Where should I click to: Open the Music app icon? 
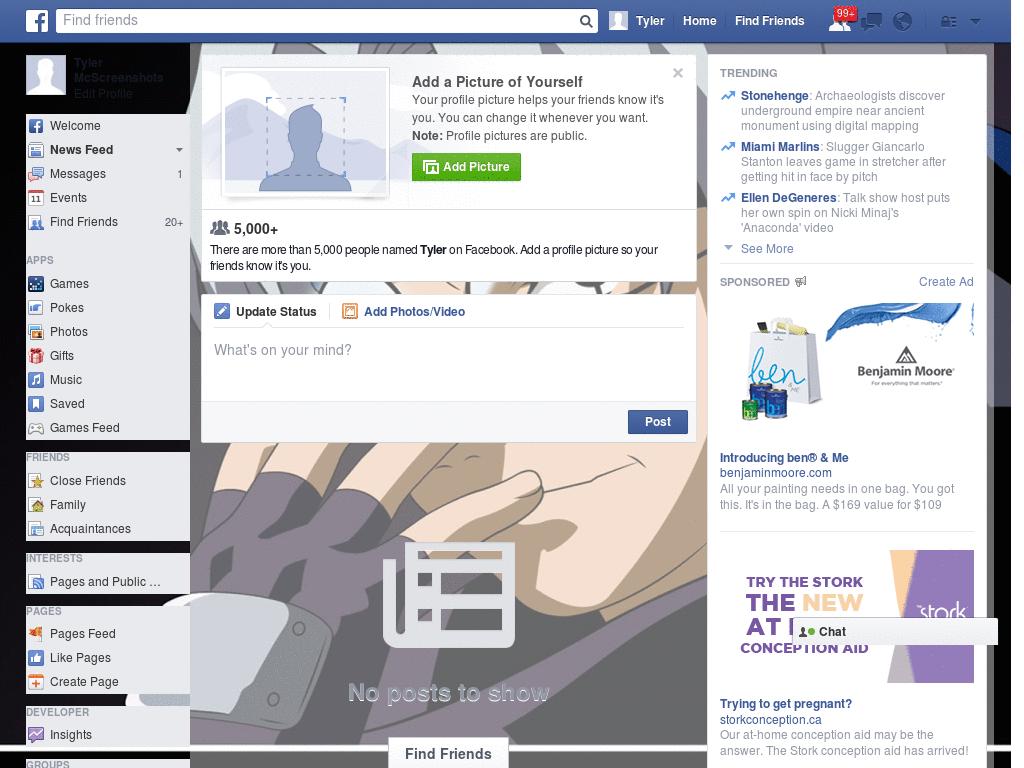coord(36,380)
